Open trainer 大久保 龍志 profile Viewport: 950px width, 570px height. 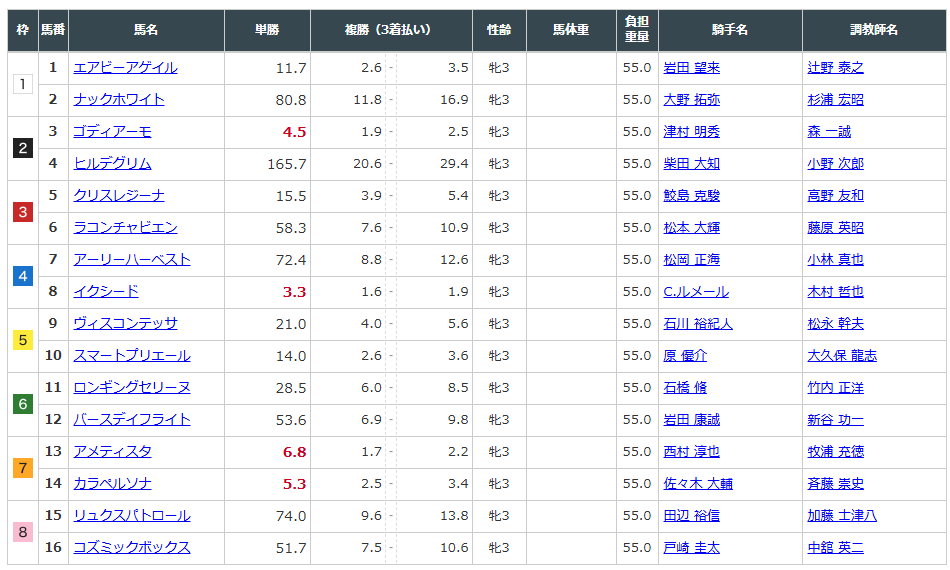pyautogui.click(x=842, y=356)
